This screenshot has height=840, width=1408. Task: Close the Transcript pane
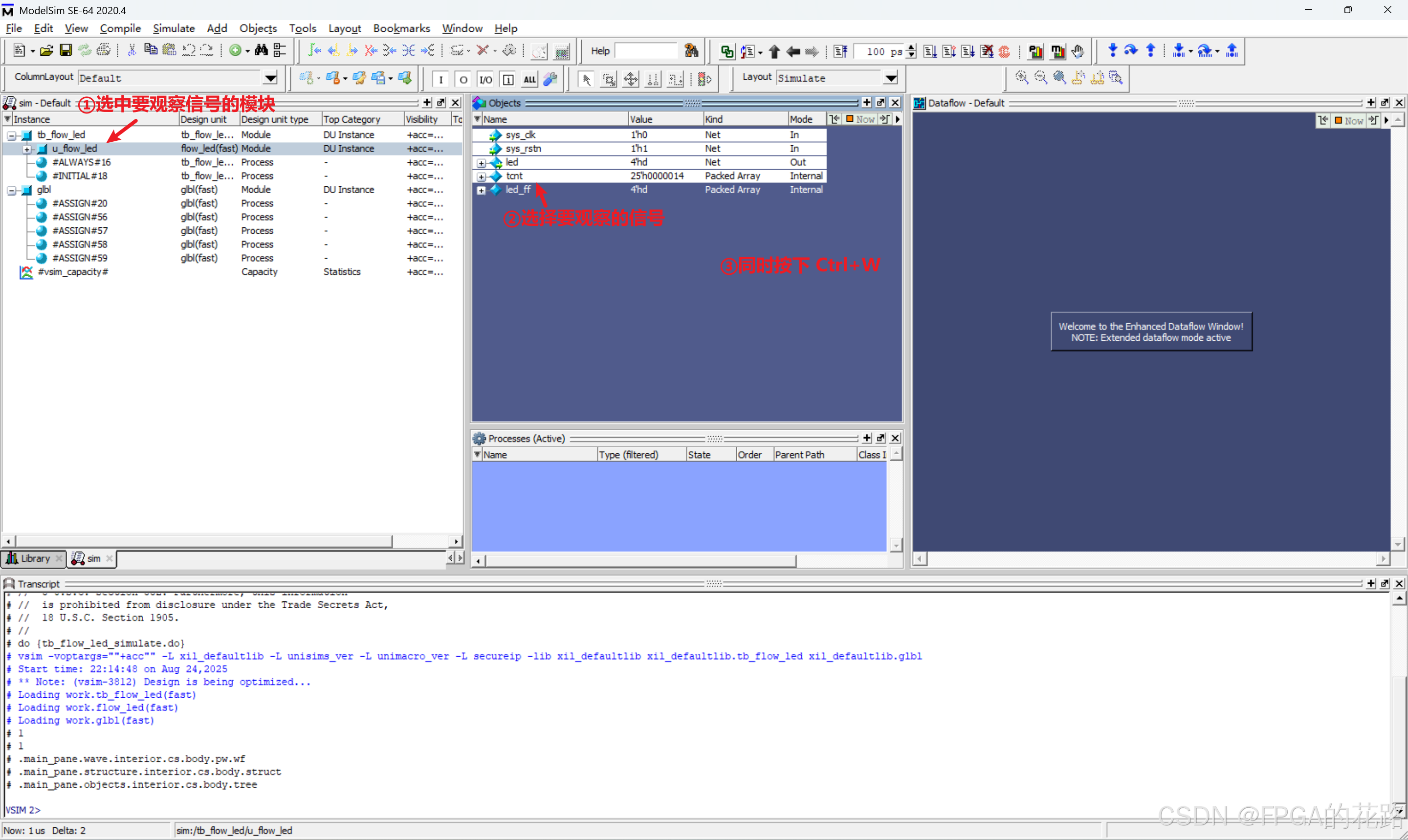1399,584
